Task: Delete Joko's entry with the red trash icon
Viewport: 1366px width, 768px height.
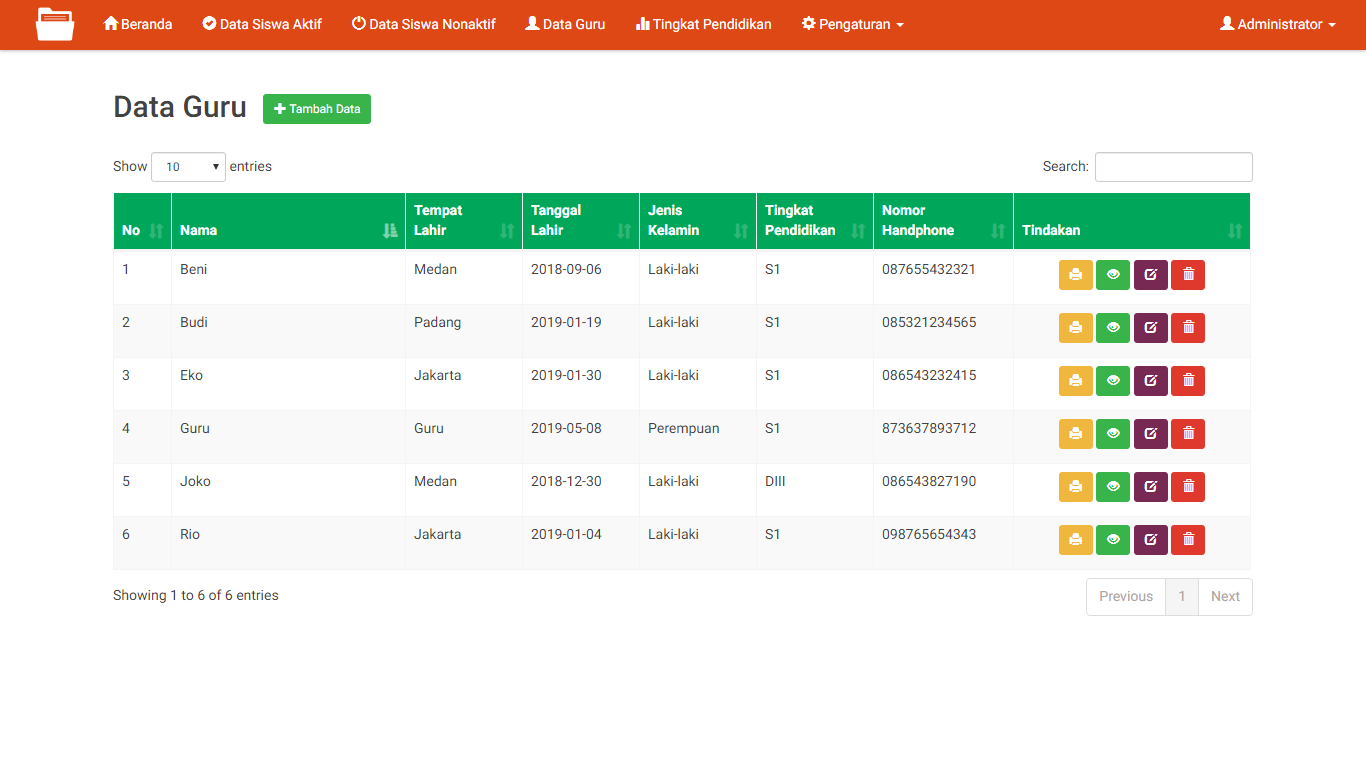Action: pos(1188,486)
